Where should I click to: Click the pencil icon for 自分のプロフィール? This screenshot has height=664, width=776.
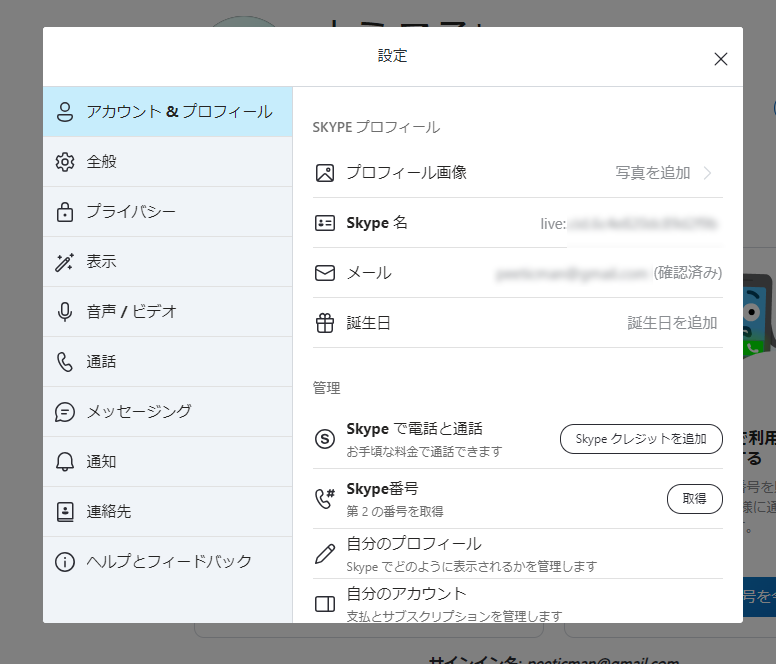pyautogui.click(x=325, y=554)
